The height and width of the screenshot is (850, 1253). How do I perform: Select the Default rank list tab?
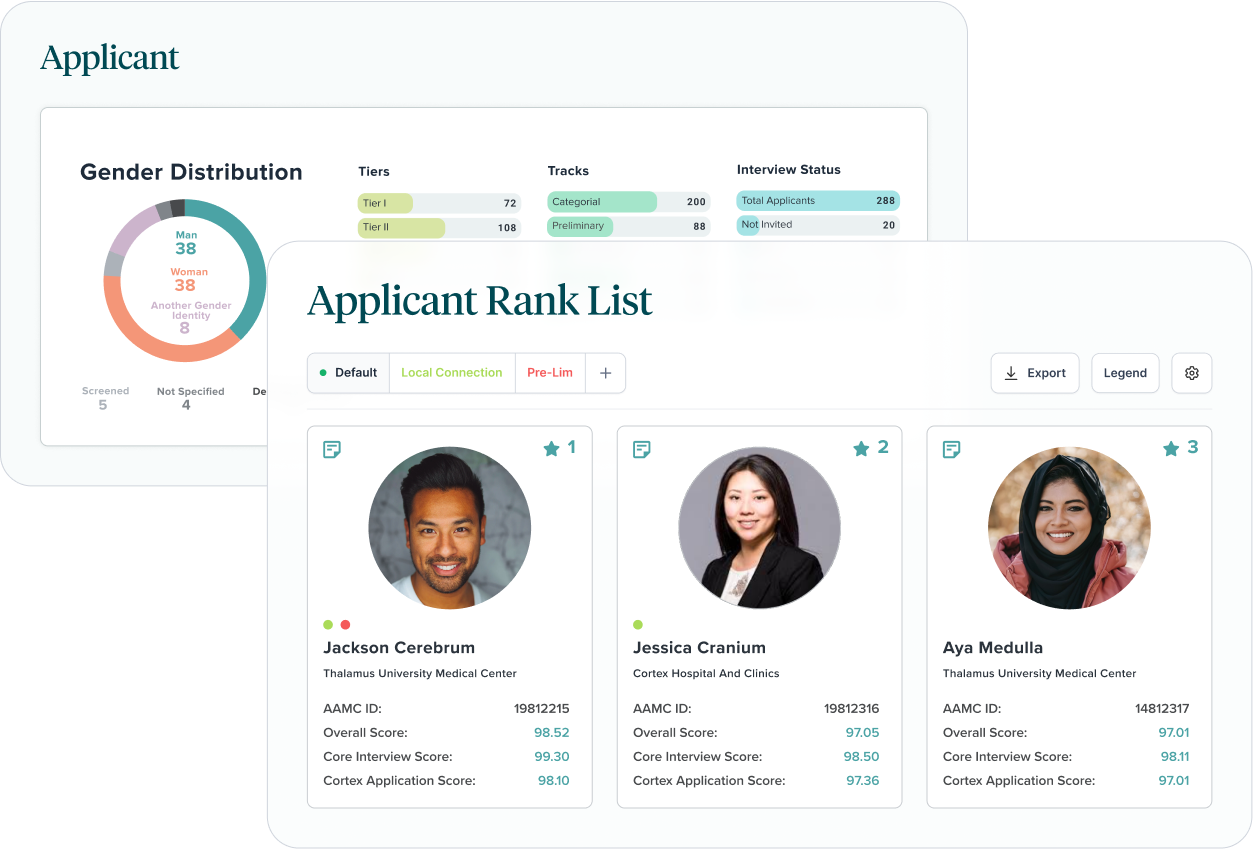[348, 373]
